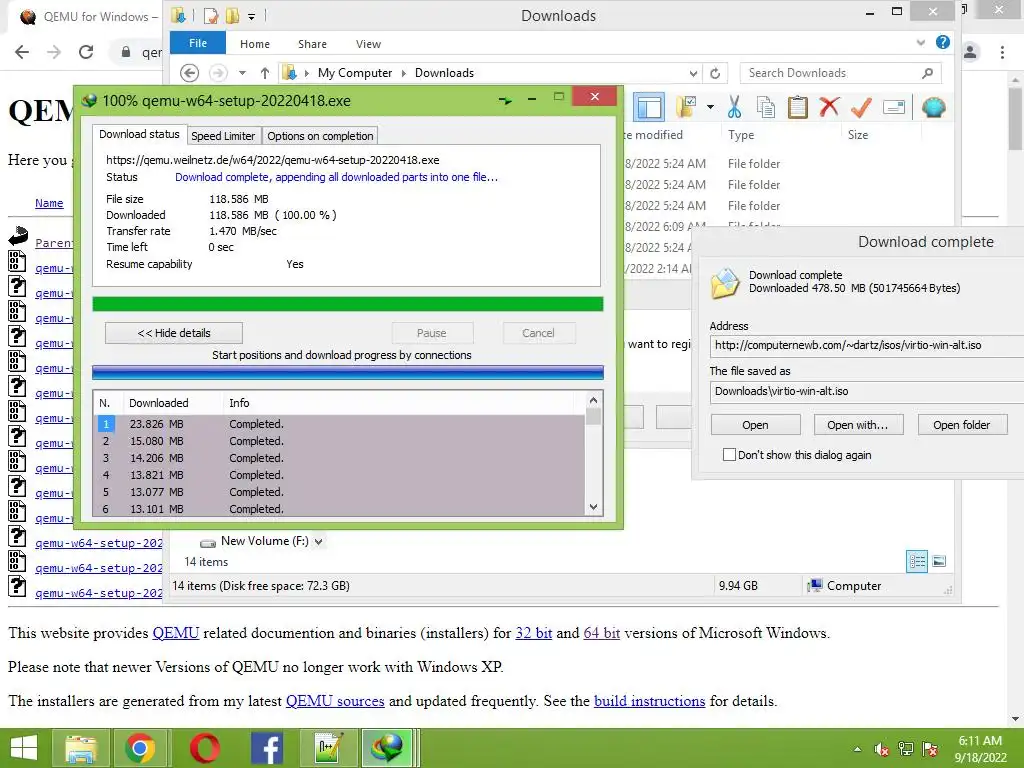This screenshot has width=1024, height=768.
Task: Click the globe shell icon in Explorer toolbar
Action: pyautogui.click(x=934, y=107)
